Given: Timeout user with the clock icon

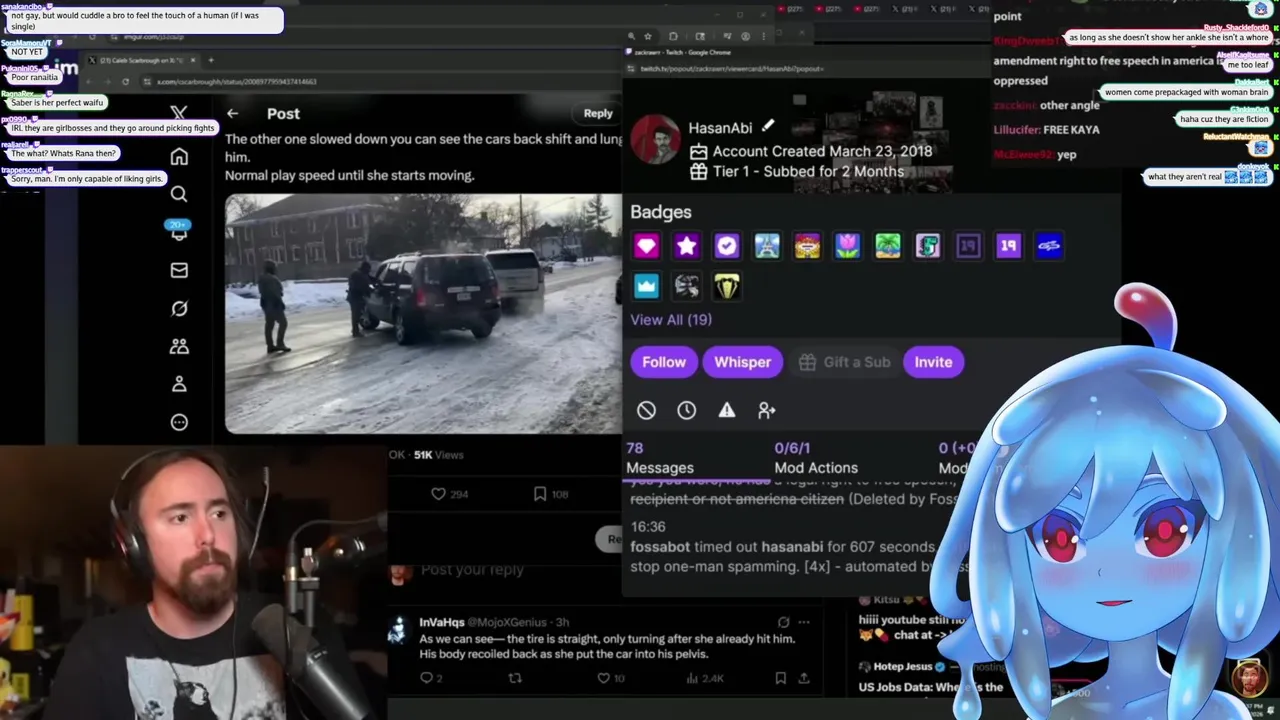Looking at the screenshot, I should pos(686,410).
